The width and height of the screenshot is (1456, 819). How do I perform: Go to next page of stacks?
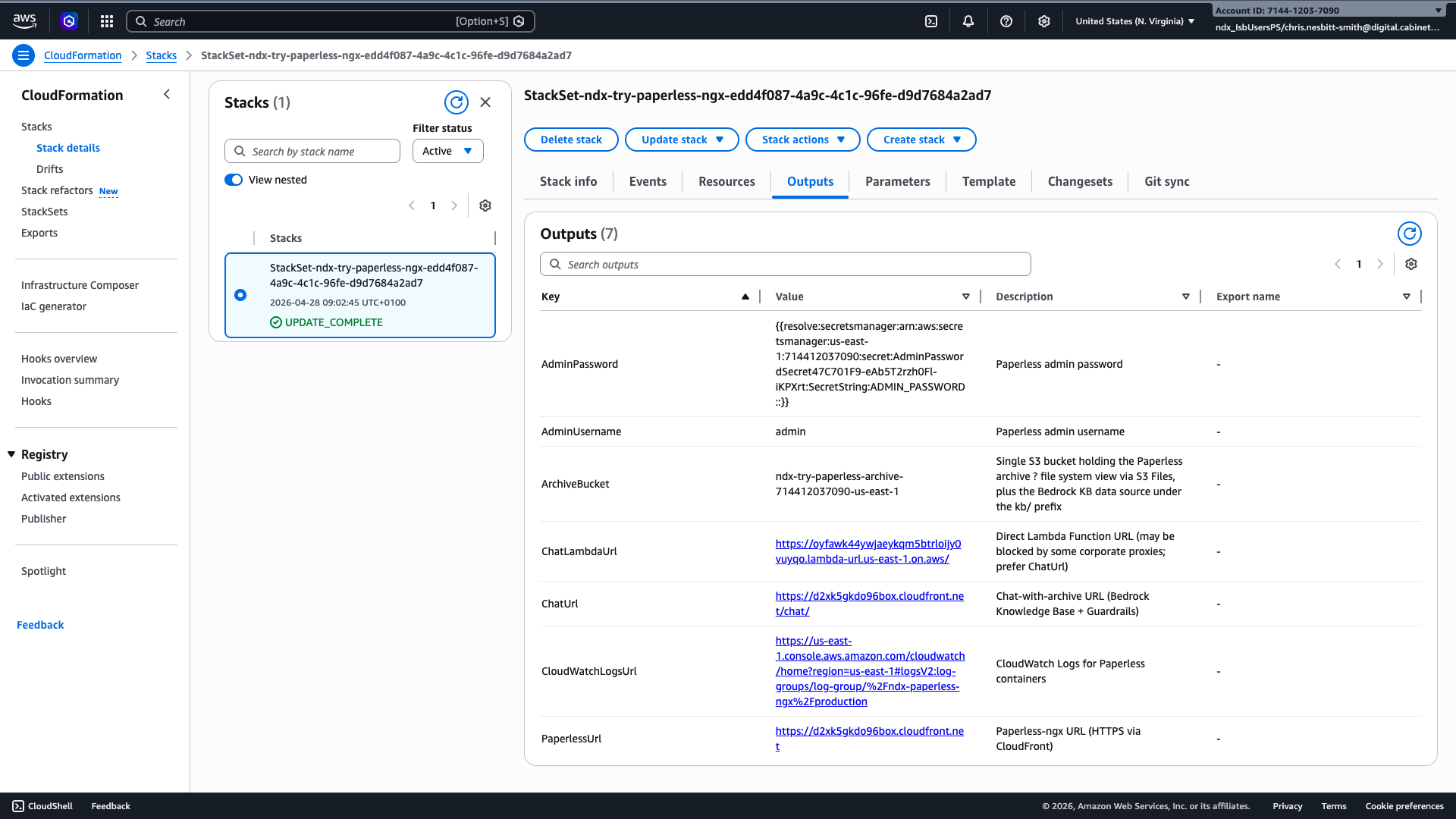tap(454, 206)
